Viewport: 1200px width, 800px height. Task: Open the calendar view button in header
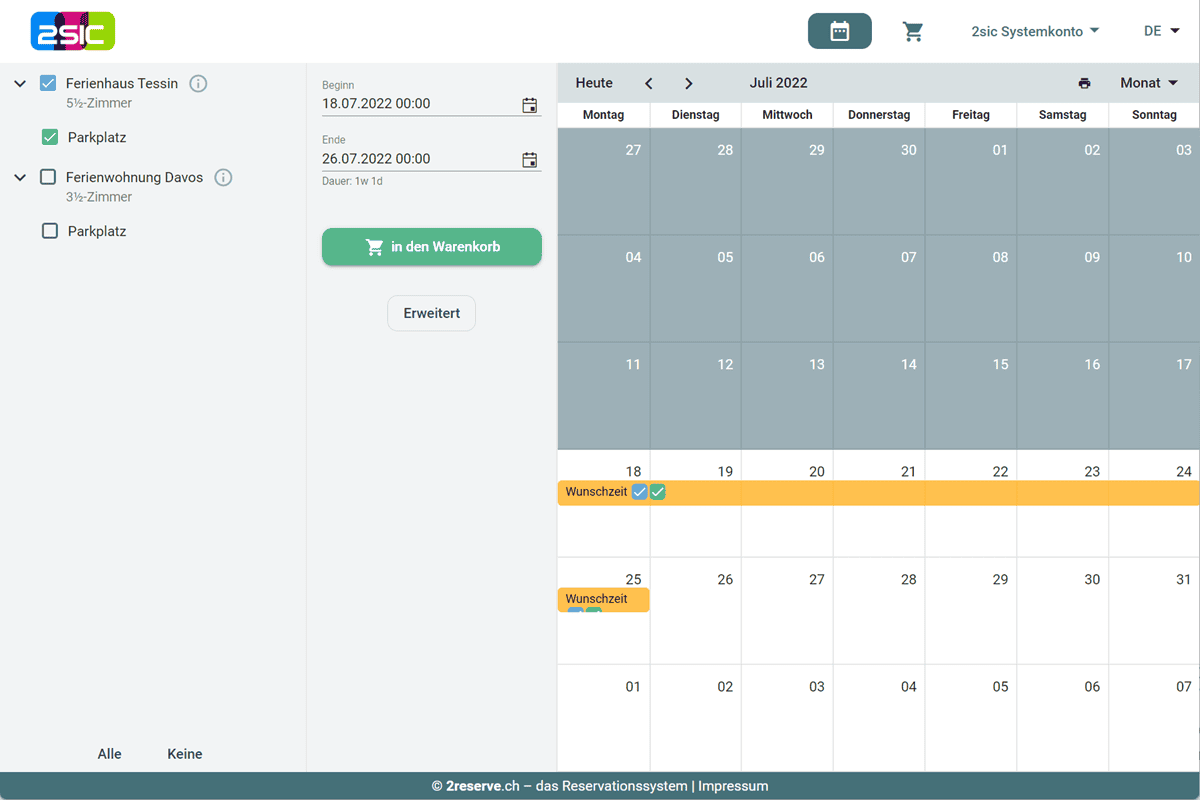(839, 31)
